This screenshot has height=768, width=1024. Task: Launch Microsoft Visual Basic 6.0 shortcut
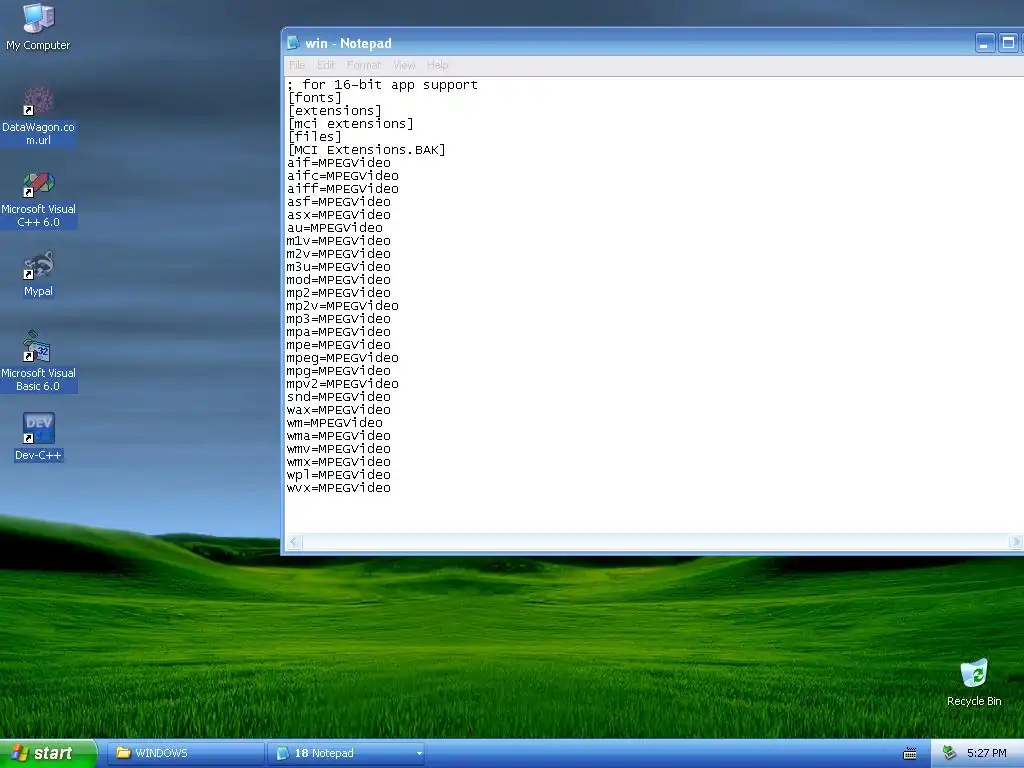tap(38, 361)
